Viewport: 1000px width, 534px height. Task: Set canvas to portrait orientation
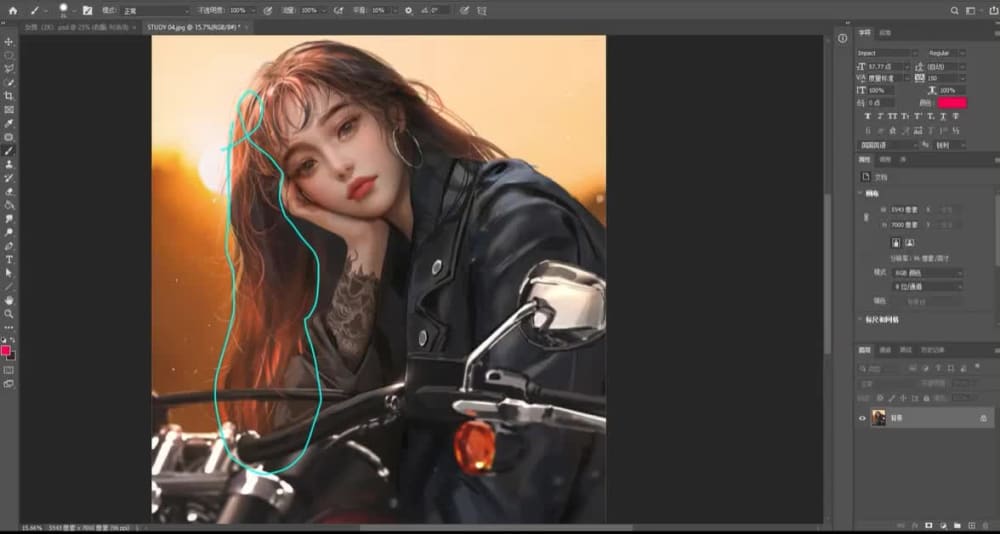click(x=896, y=242)
